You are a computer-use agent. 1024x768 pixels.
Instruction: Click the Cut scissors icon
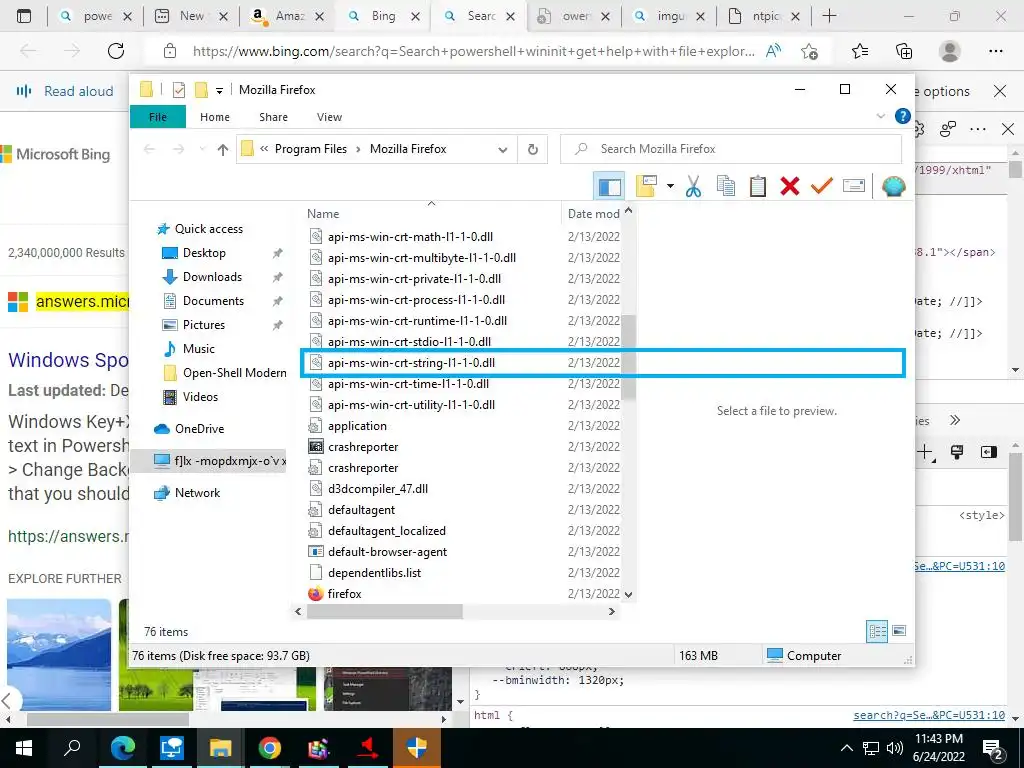693,186
